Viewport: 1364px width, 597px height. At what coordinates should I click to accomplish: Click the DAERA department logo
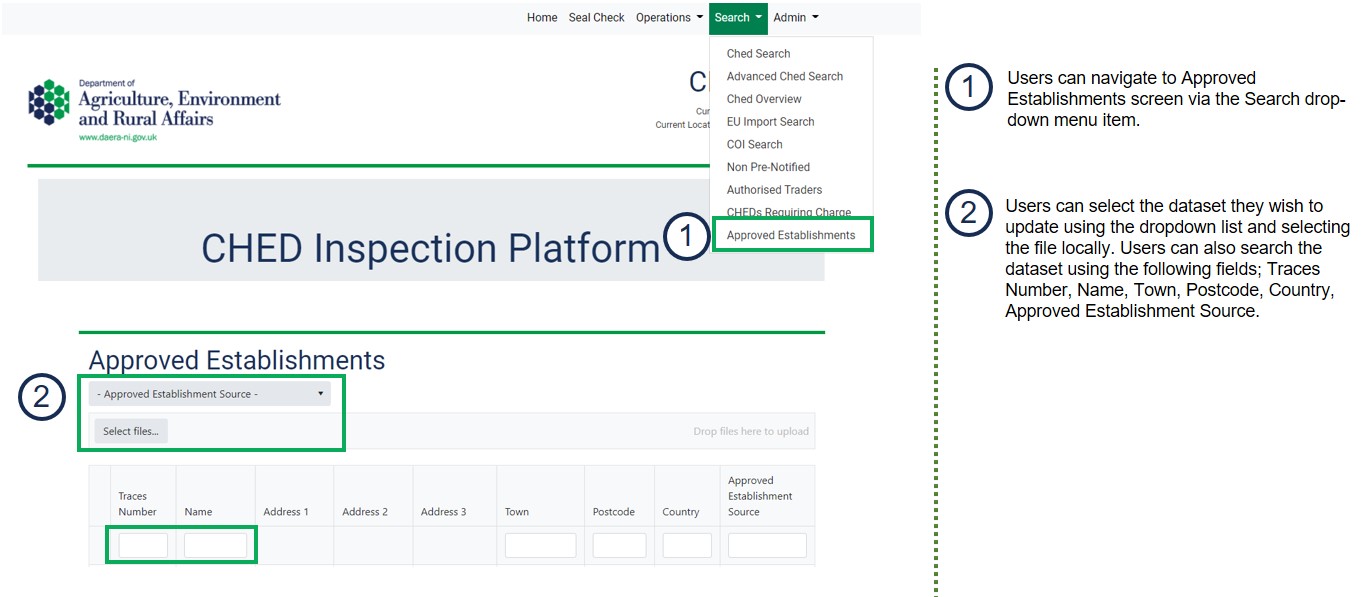click(x=154, y=109)
